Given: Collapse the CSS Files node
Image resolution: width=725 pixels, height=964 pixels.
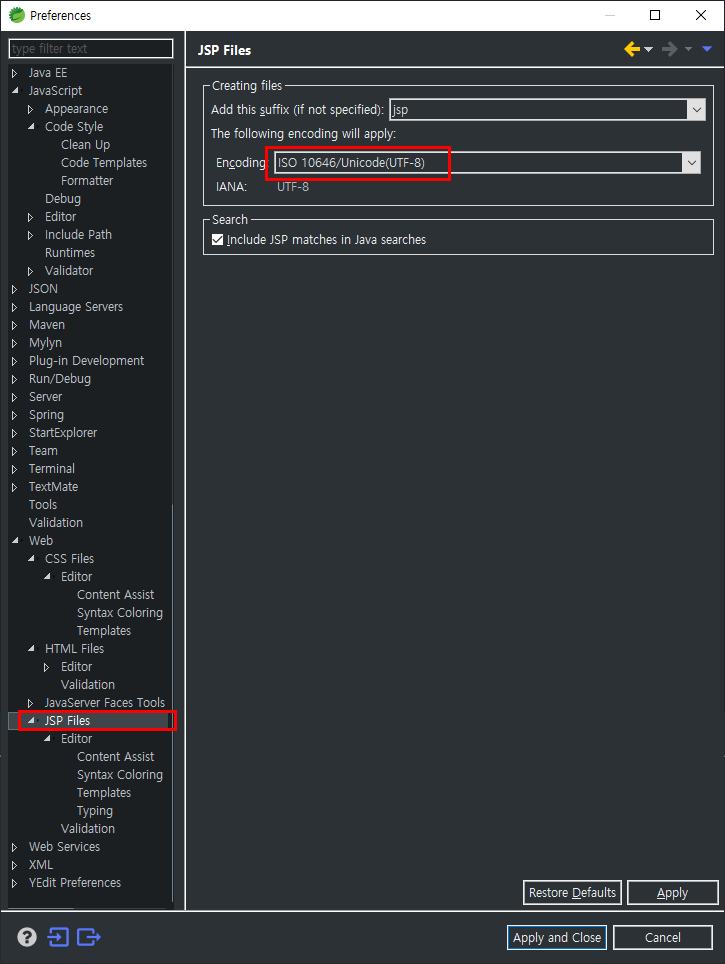Looking at the screenshot, I should tap(31, 559).
